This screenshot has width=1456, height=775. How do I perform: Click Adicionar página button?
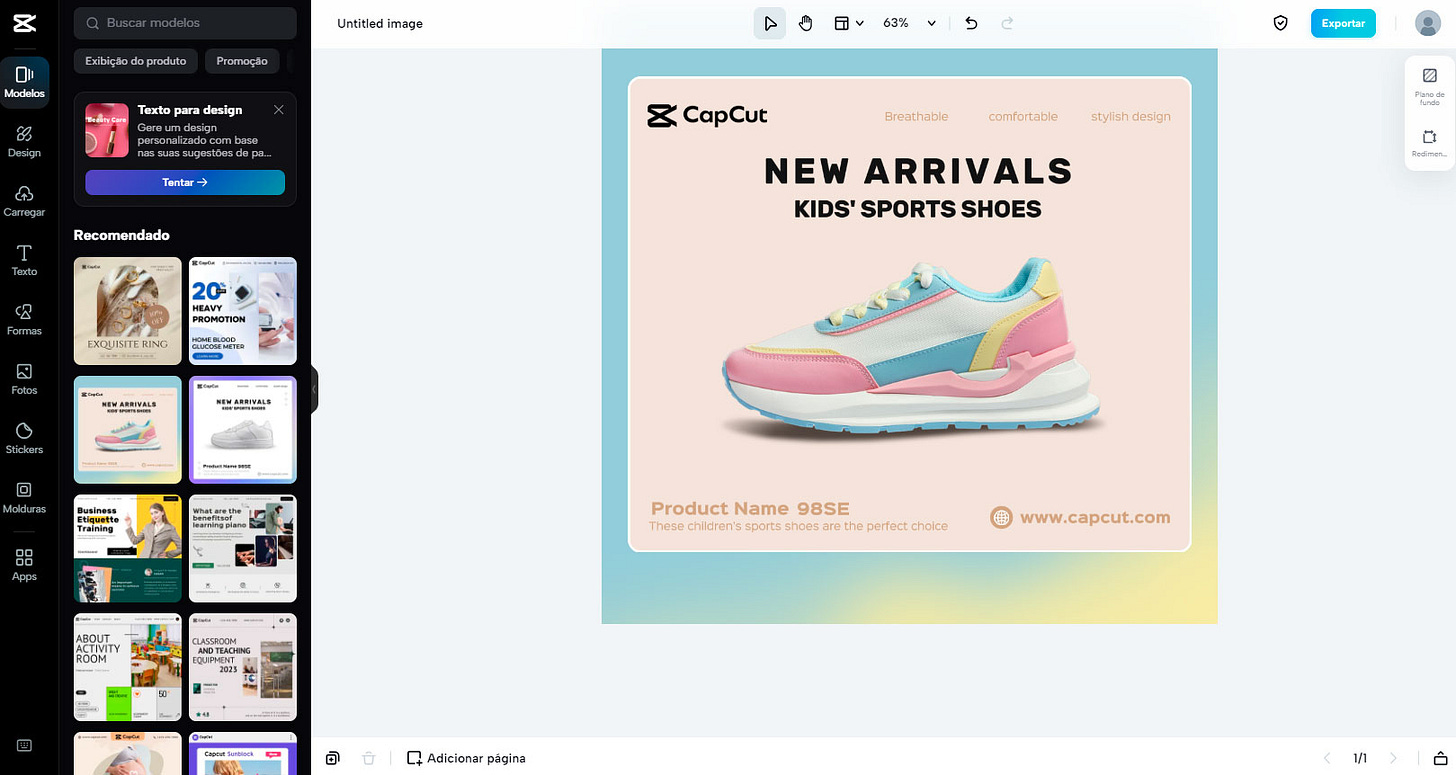point(466,758)
